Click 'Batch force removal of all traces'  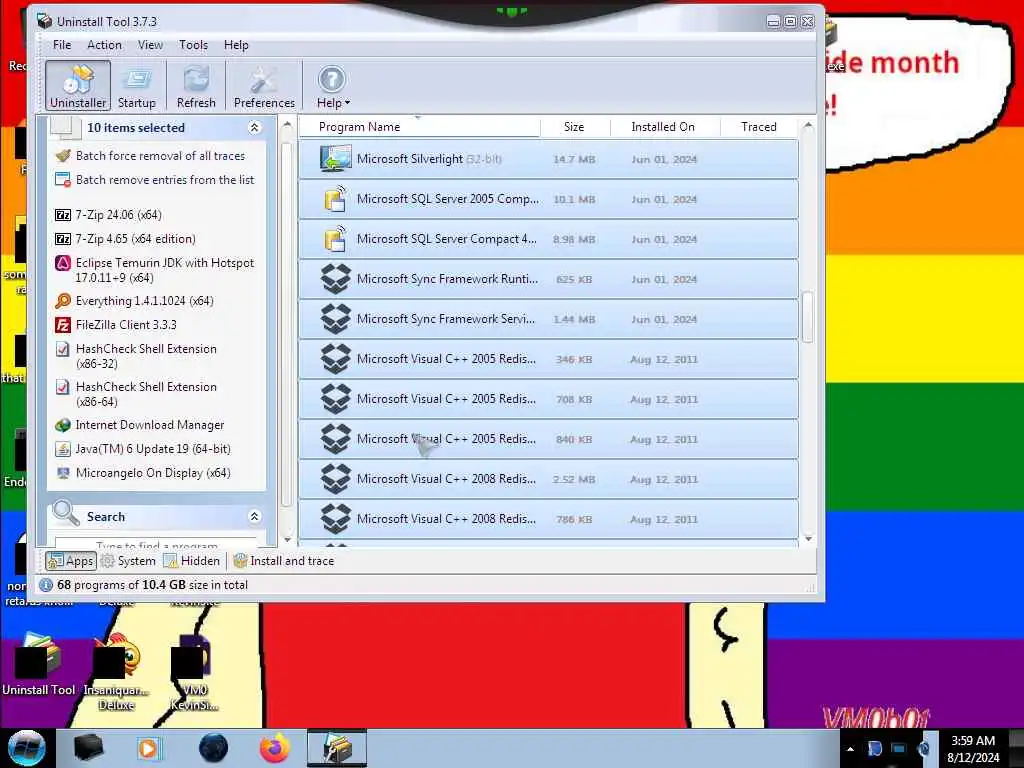click(x=160, y=156)
